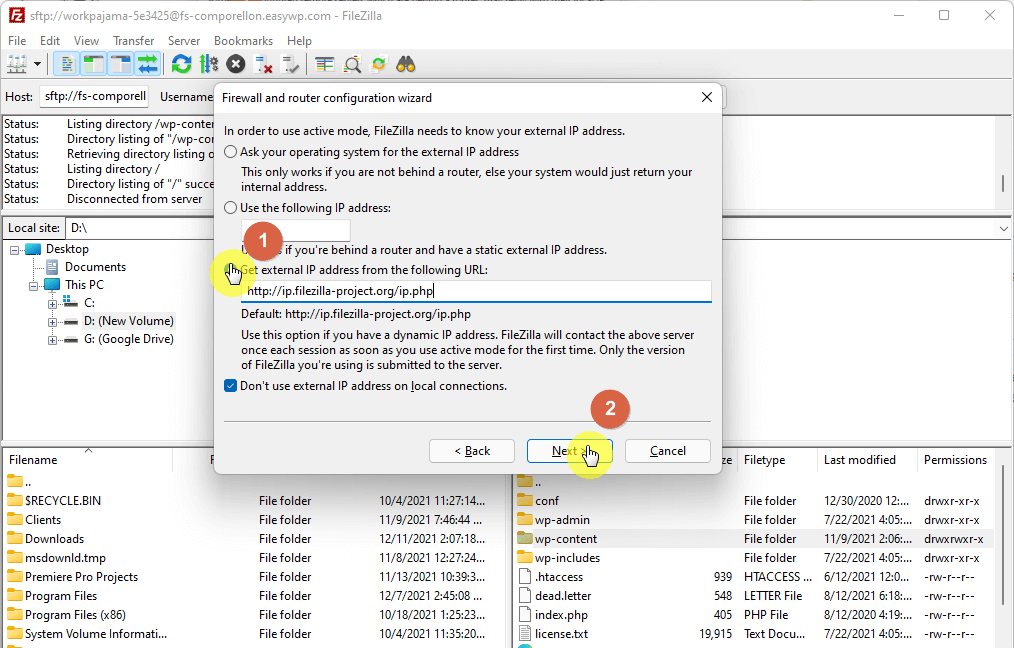Screen dimensions: 1014x648
Task: Open the Site Manager icon
Action: point(16,64)
